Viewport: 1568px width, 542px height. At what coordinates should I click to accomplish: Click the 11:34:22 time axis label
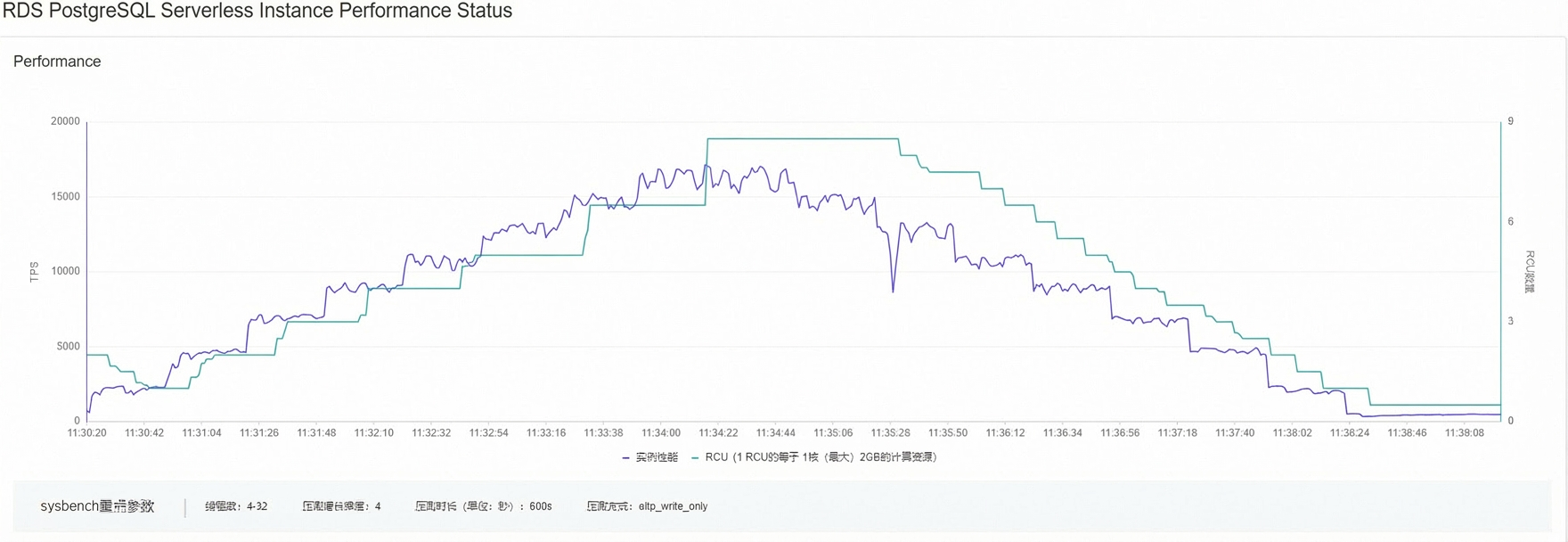pyautogui.click(x=718, y=433)
